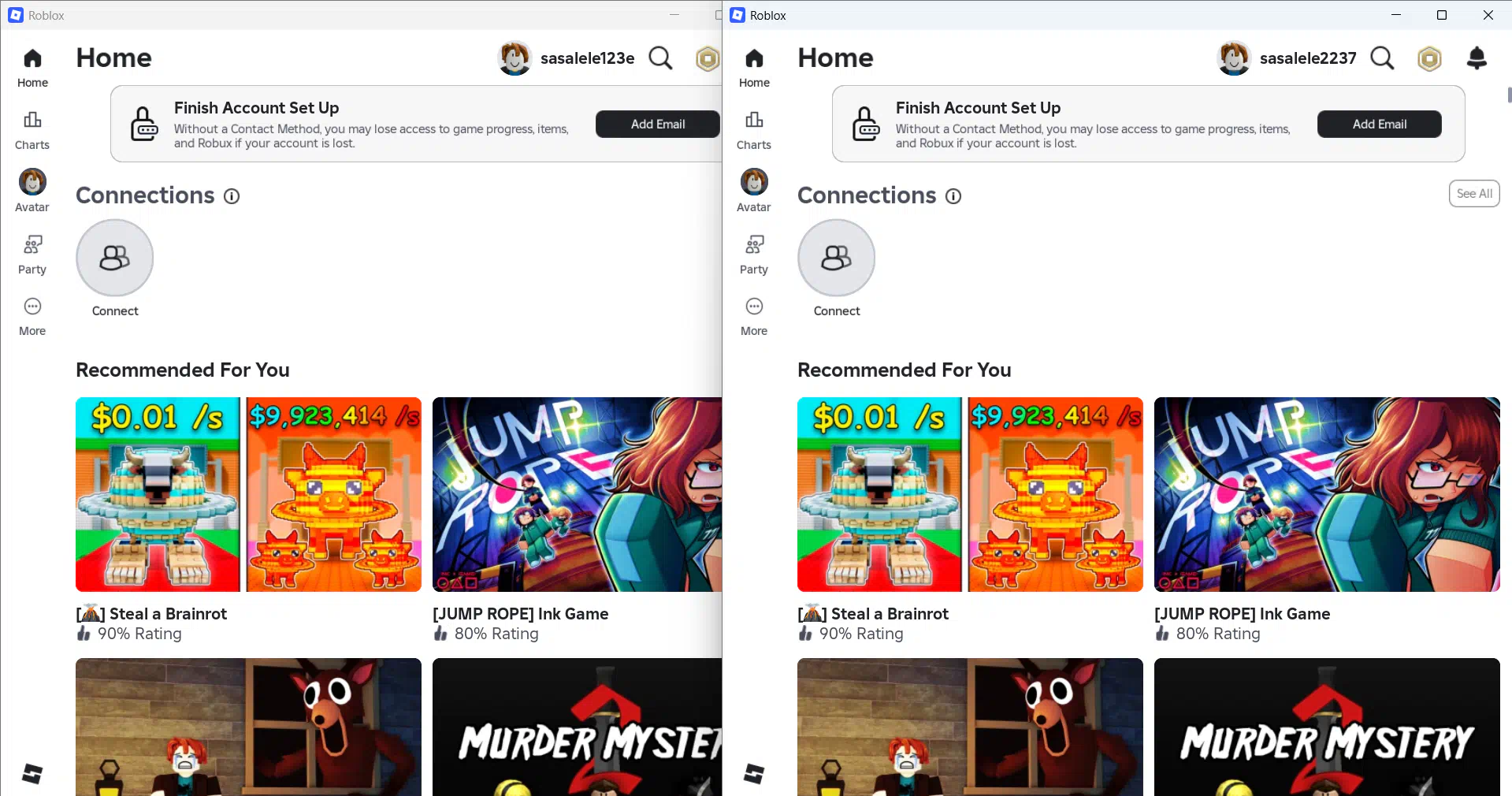The image size is (1512, 796).
Task: Open notifications bell in right window
Action: [1477, 58]
